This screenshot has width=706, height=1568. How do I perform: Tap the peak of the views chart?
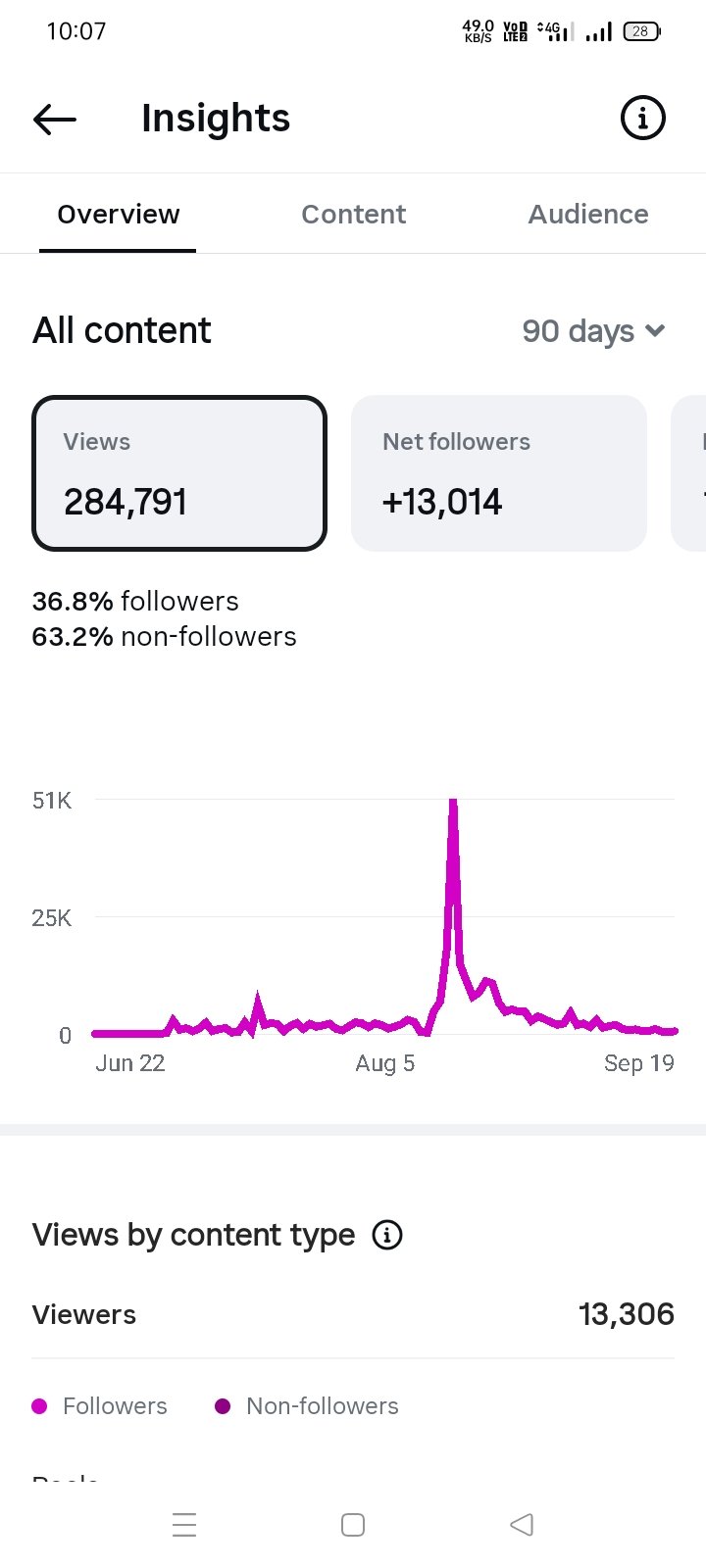pos(453,804)
